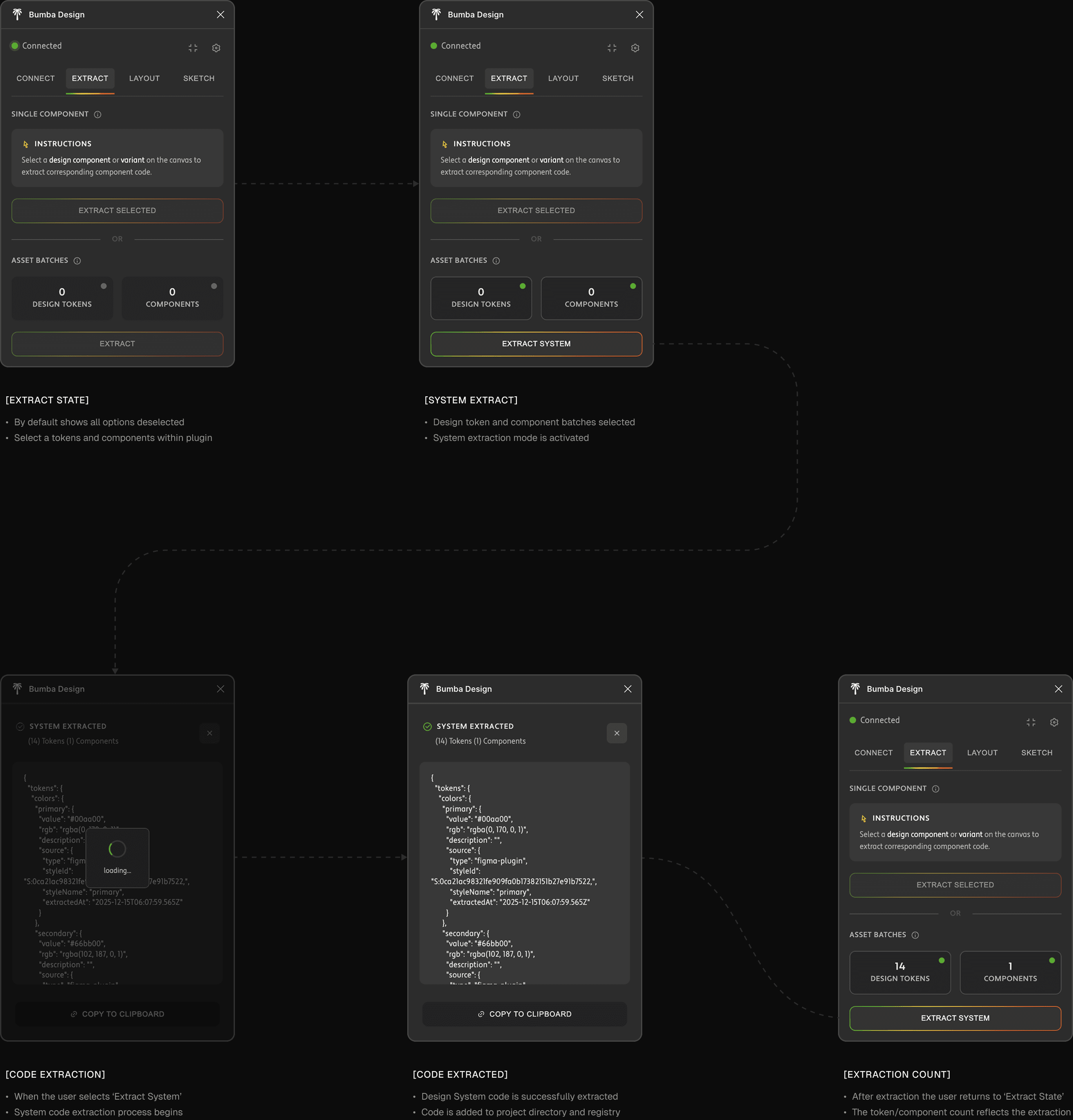
Task: Open Connect tab in bottom-right panel
Action: 873,753
